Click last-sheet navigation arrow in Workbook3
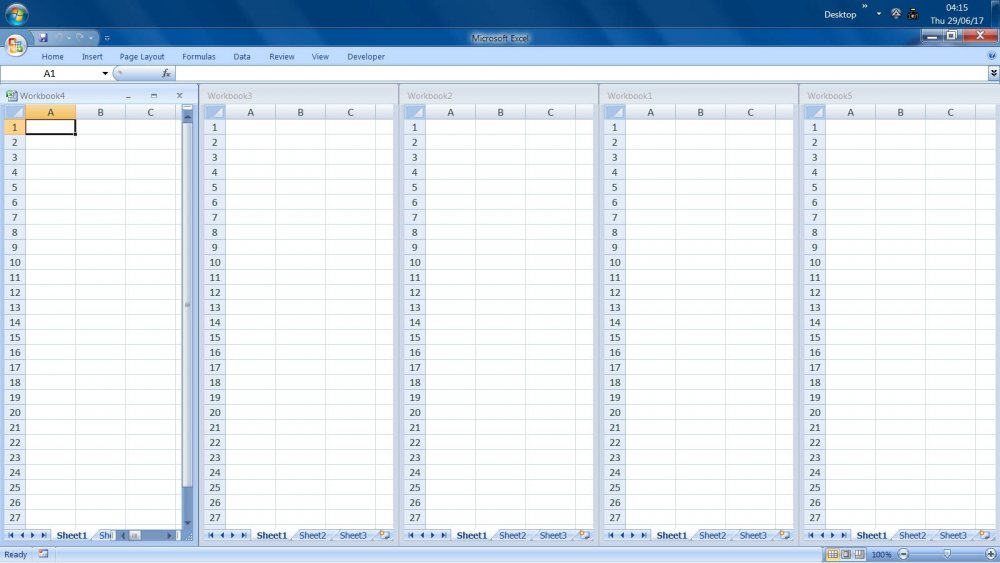The height and width of the screenshot is (563, 1000). tap(244, 535)
